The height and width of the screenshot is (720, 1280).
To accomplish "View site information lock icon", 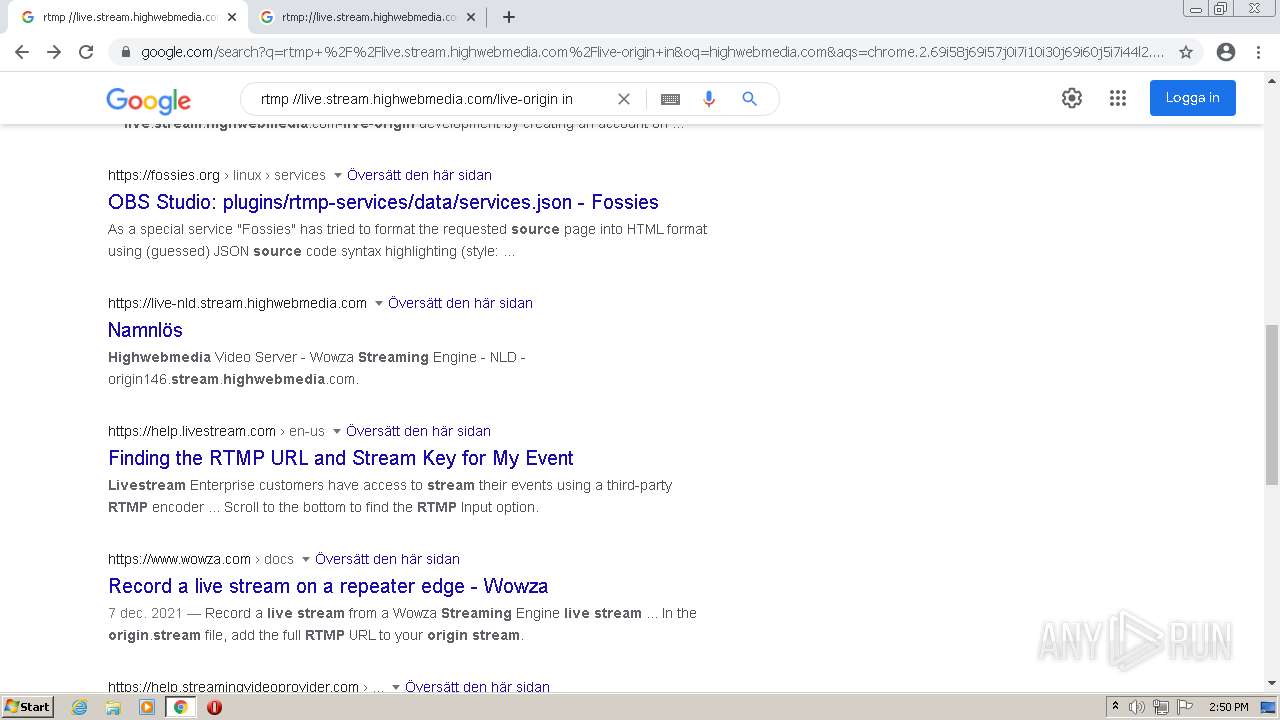I will (125, 52).
